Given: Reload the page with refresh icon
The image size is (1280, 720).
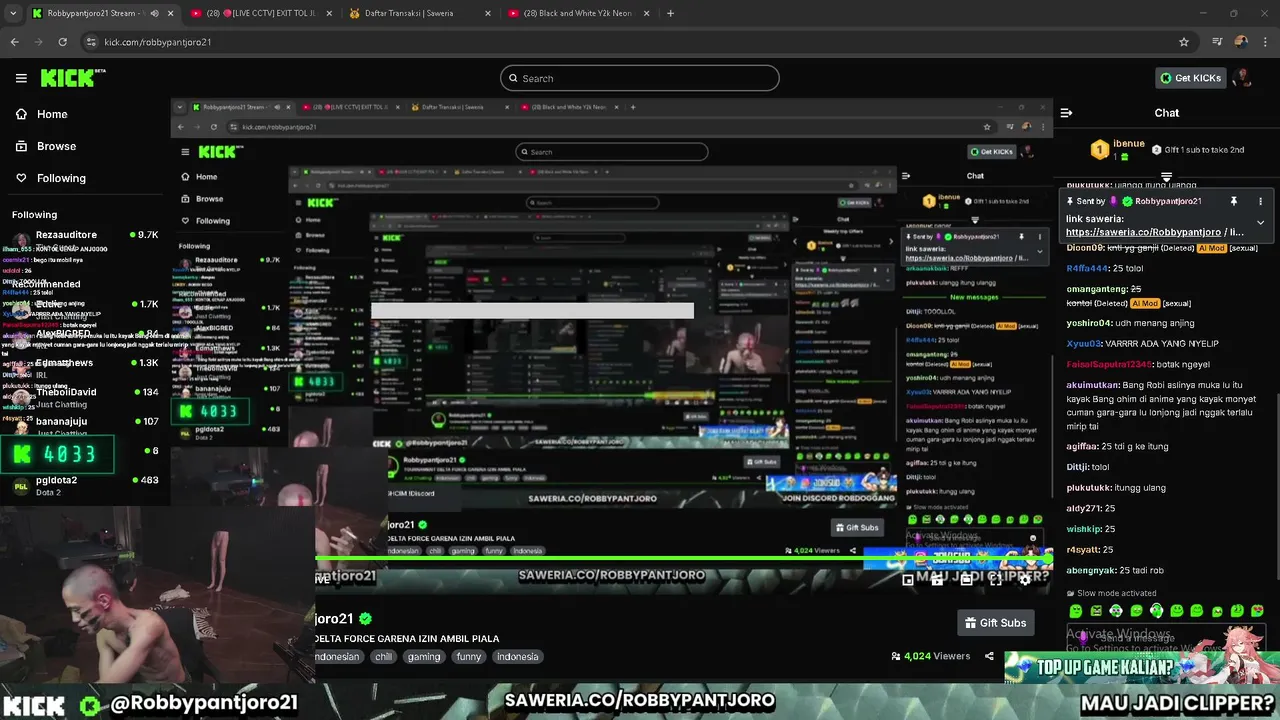Looking at the screenshot, I should click(x=62, y=42).
